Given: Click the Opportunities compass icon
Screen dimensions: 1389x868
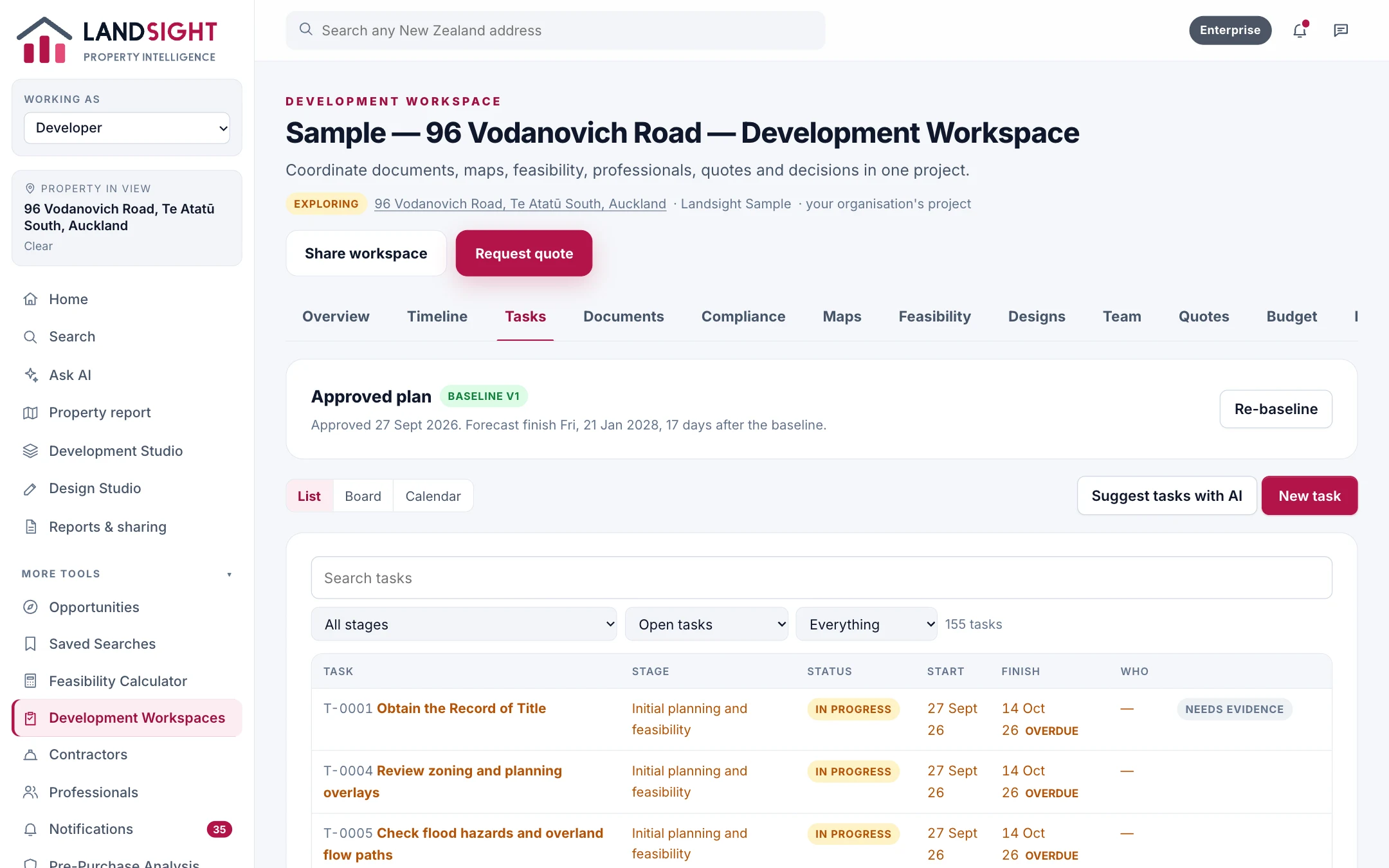Looking at the screenshot, I should (30, 607).
